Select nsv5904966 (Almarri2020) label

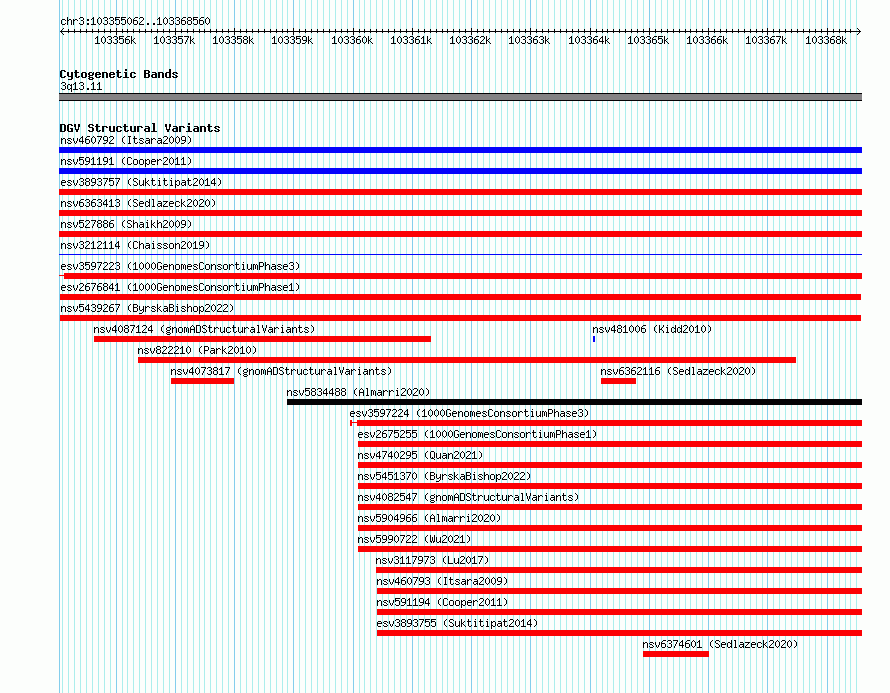429,518
